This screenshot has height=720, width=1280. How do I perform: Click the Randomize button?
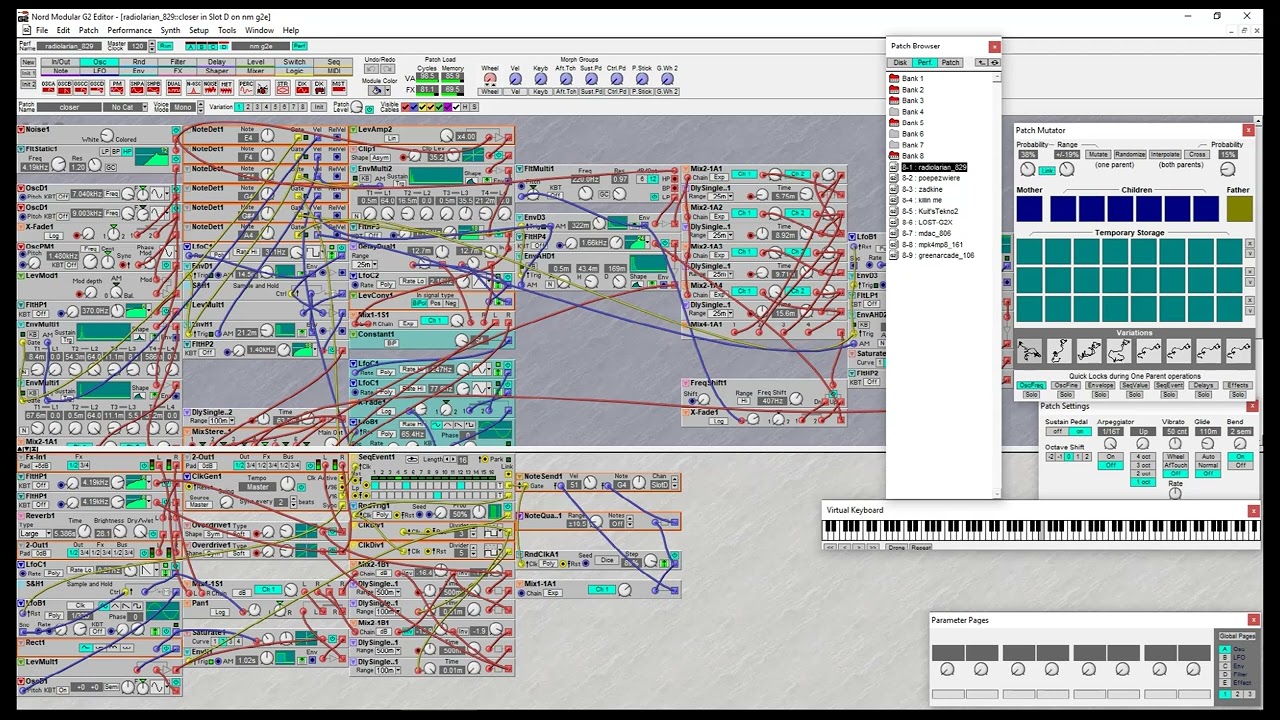(x=1130, y=154)
